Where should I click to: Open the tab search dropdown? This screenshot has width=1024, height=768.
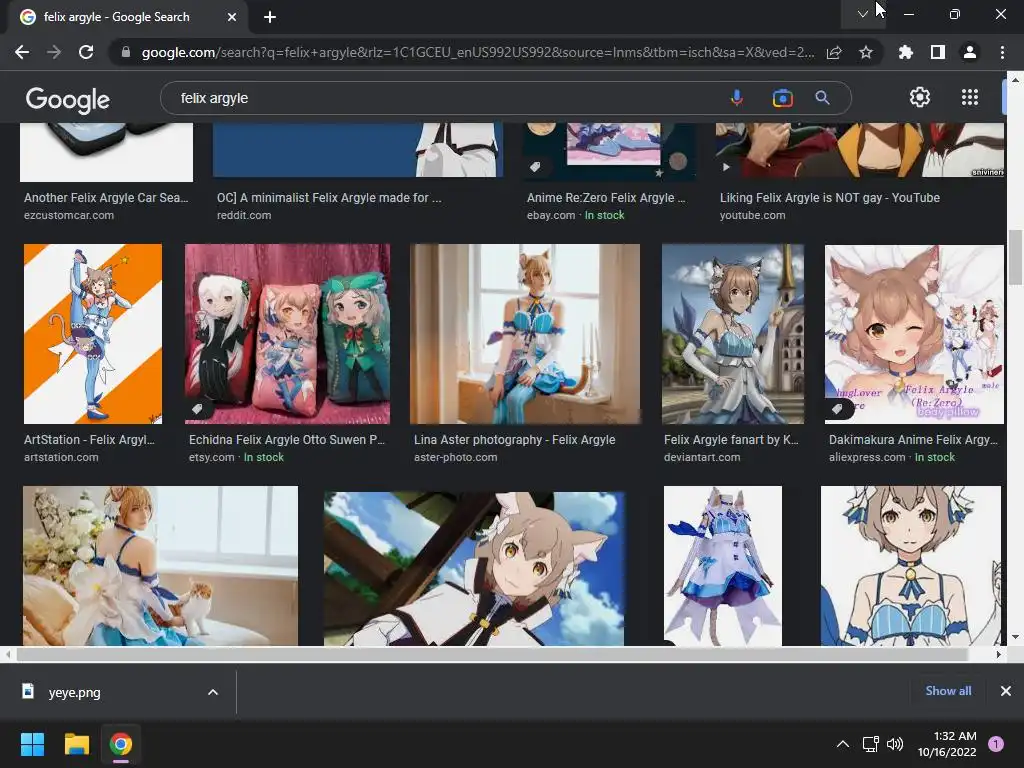pos(863,14)
